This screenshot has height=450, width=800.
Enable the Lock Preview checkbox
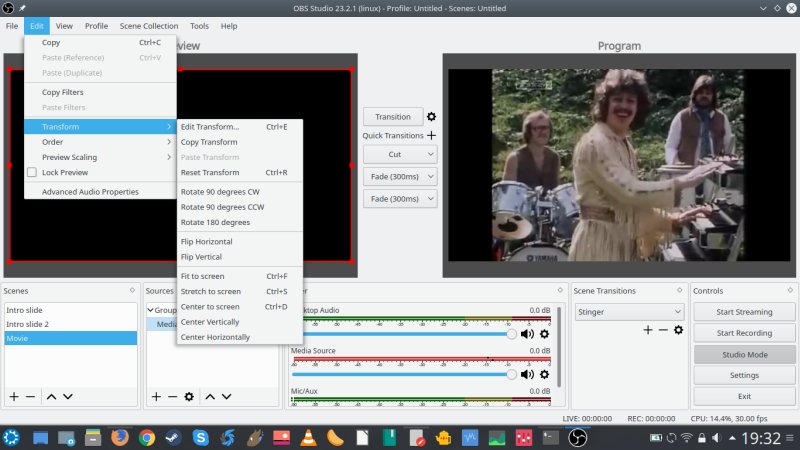(x=32, y=172)
